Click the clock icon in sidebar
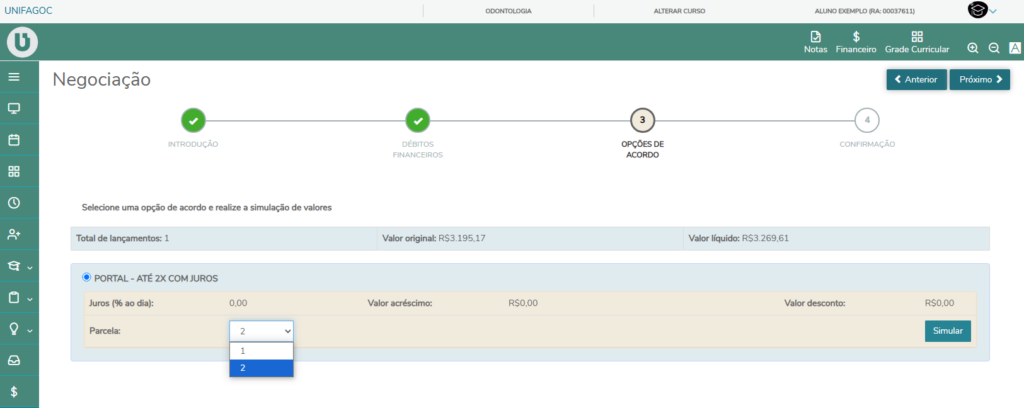Screen dimensions: 1024x408 point(14,203)
